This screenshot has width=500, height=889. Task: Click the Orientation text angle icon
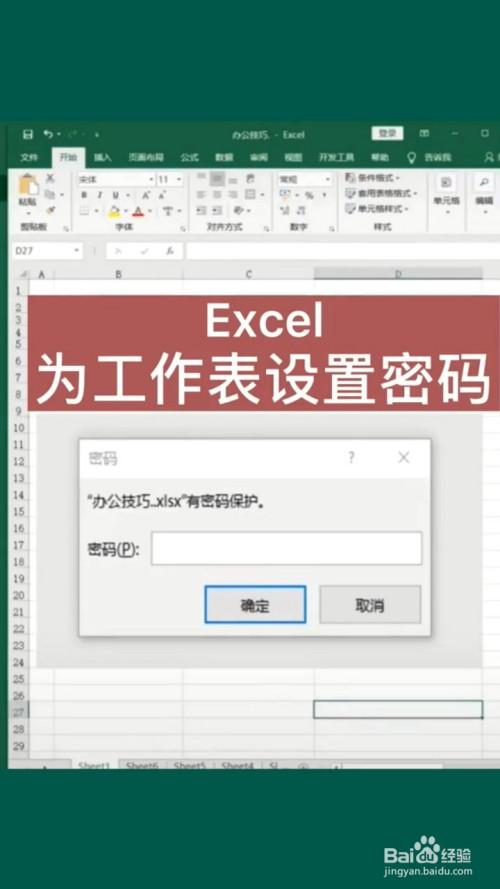pos(239,210)
